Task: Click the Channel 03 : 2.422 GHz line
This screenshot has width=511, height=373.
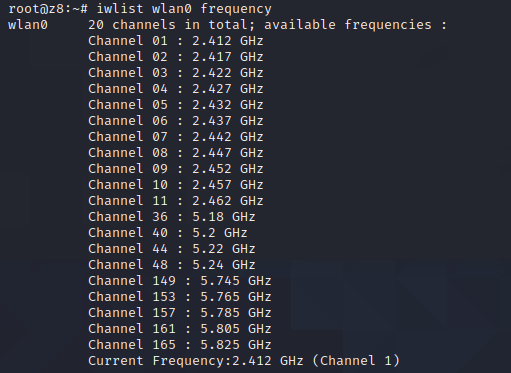Action: pos(176,73)
